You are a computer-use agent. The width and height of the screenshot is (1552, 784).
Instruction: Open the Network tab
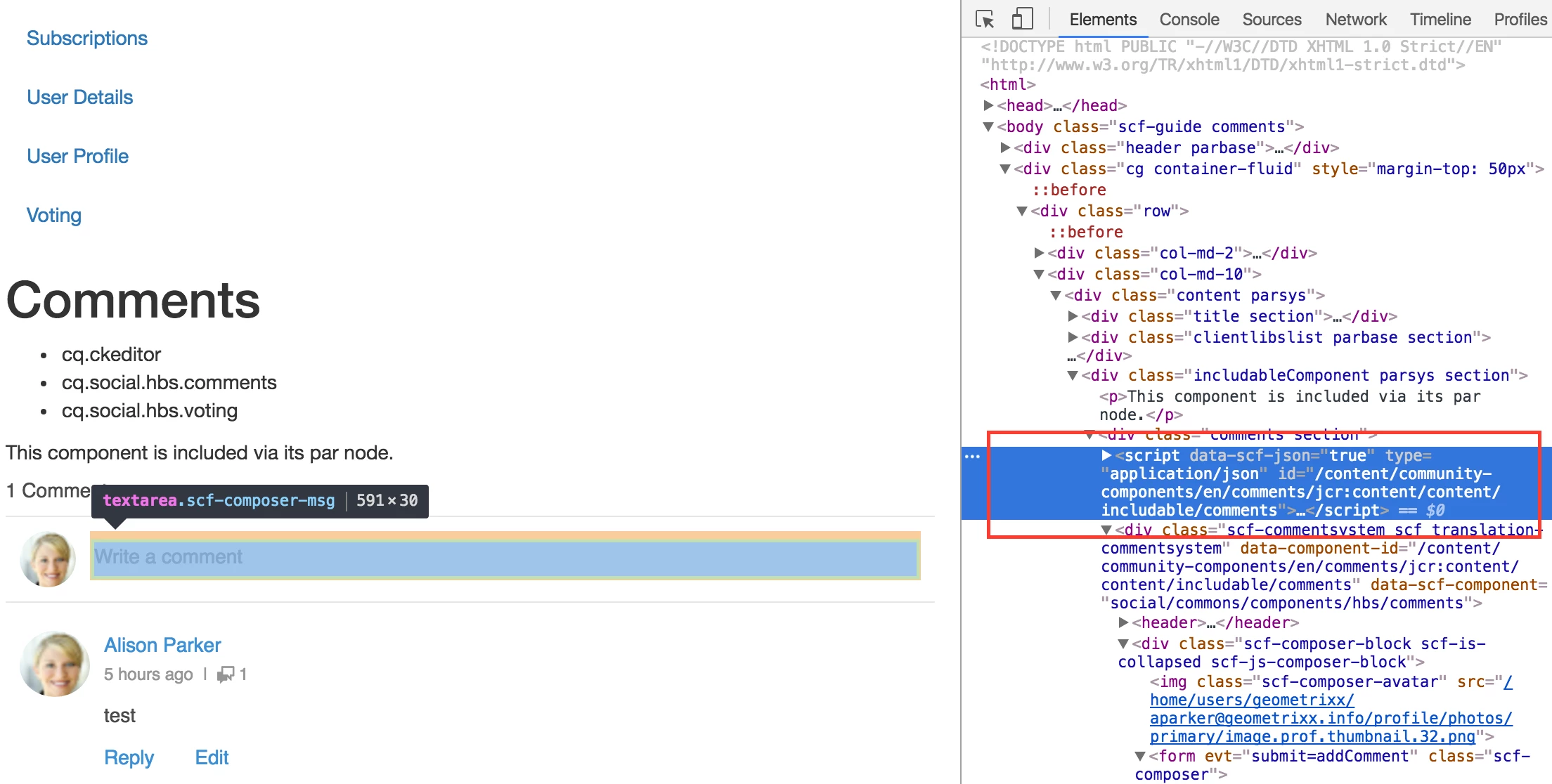pyautogui.click(x=1355, y=20)
